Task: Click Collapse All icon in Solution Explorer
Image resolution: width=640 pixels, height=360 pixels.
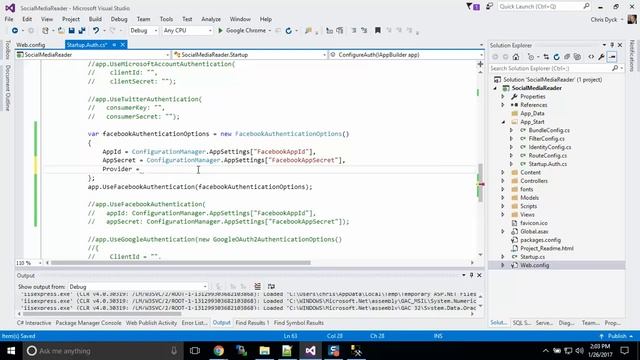Action: 567,57
